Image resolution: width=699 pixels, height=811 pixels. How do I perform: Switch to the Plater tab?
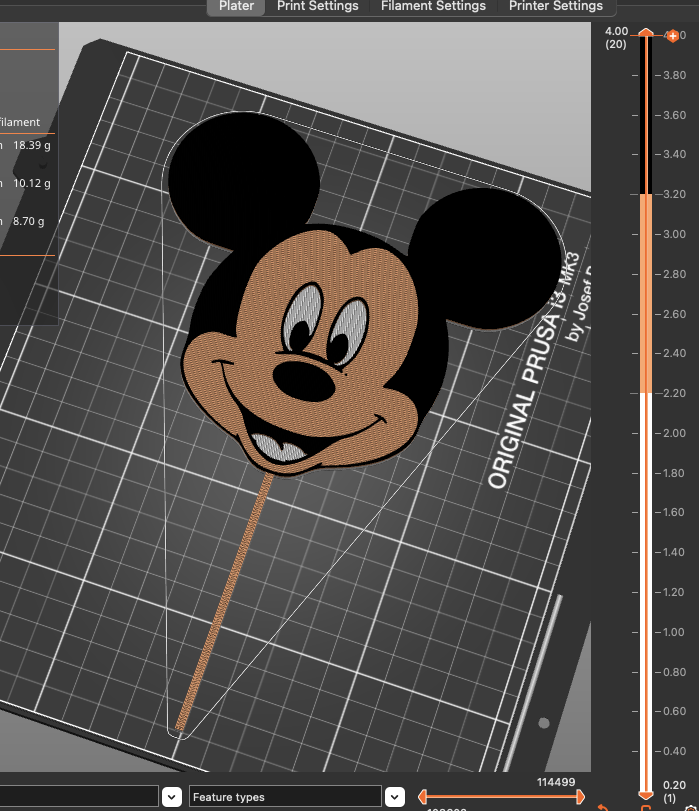tap(236, 6)
